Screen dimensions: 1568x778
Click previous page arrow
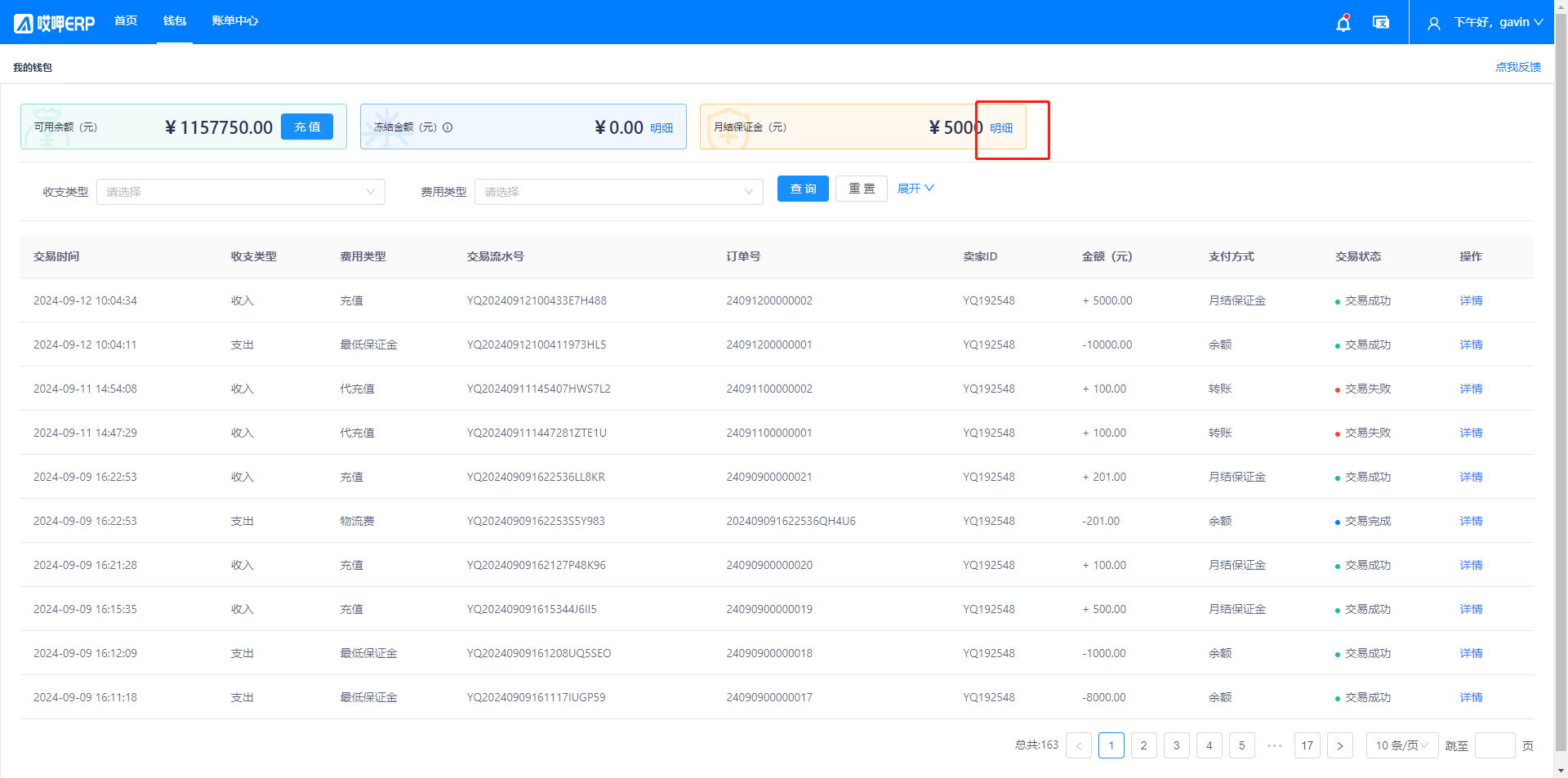tap(1079, 745)
